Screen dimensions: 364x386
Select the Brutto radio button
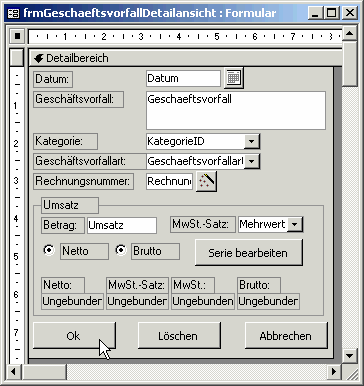pyautogui.click(x=121, y=250)
